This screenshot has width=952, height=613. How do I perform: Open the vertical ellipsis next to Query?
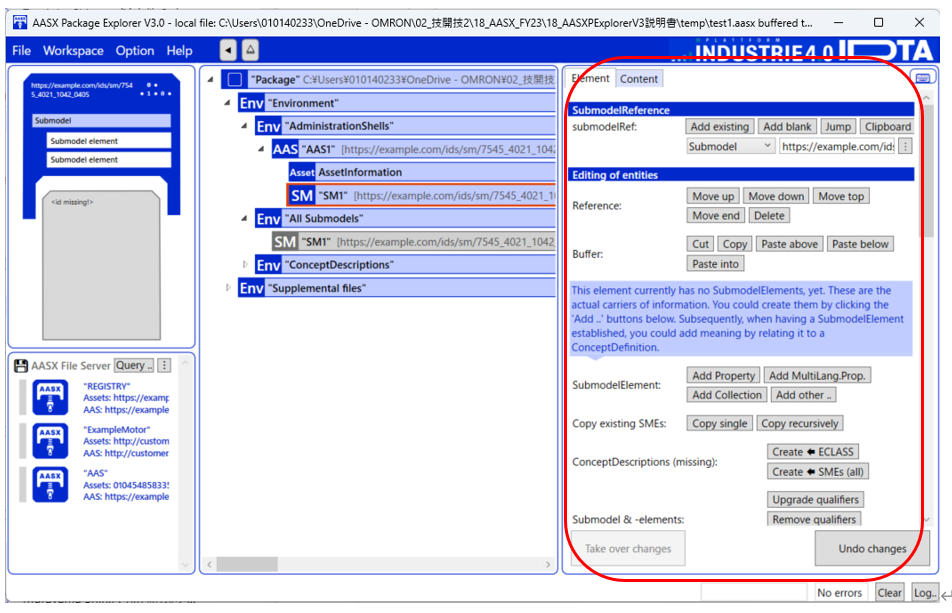point(163,365)
